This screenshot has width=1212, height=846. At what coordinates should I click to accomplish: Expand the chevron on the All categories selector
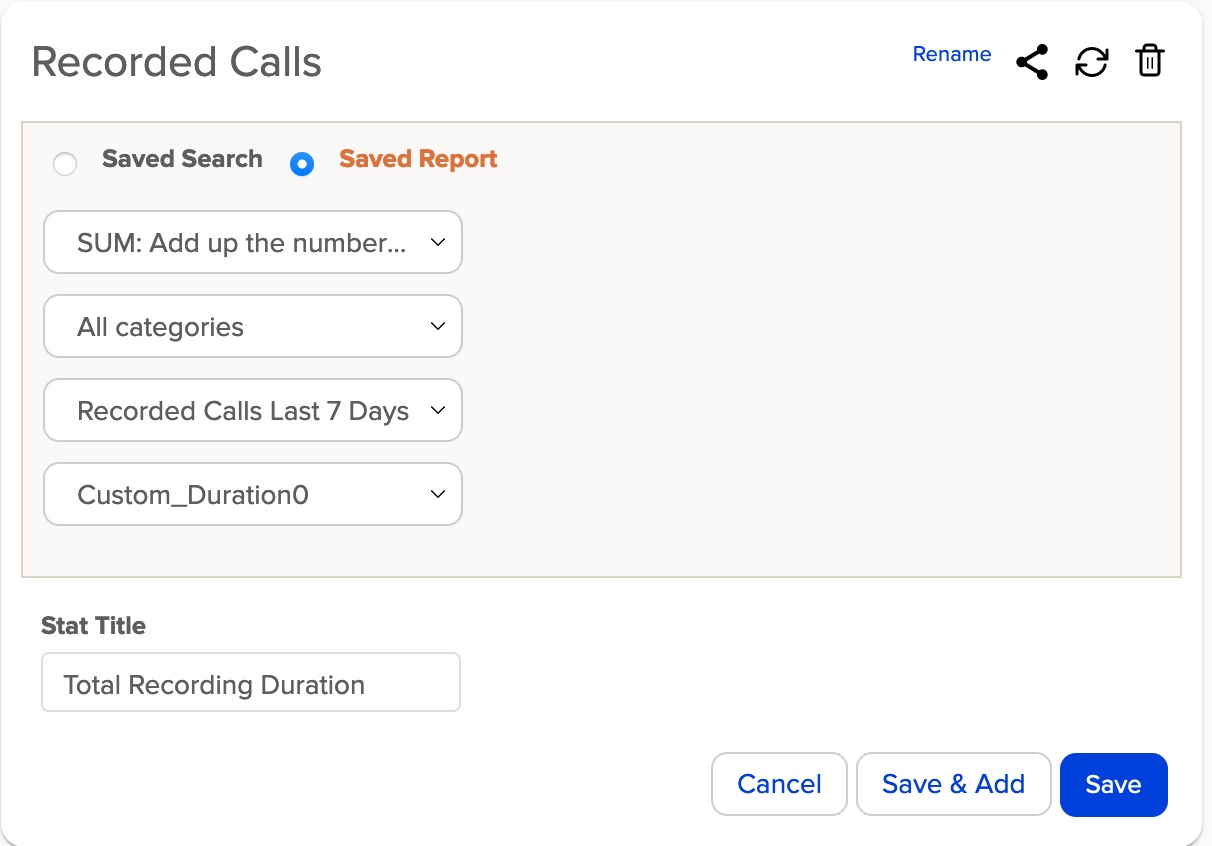point(437,326)
